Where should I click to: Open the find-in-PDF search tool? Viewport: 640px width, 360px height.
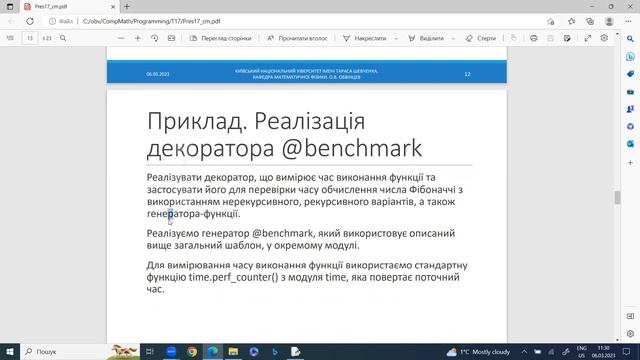tap(63, 38)
